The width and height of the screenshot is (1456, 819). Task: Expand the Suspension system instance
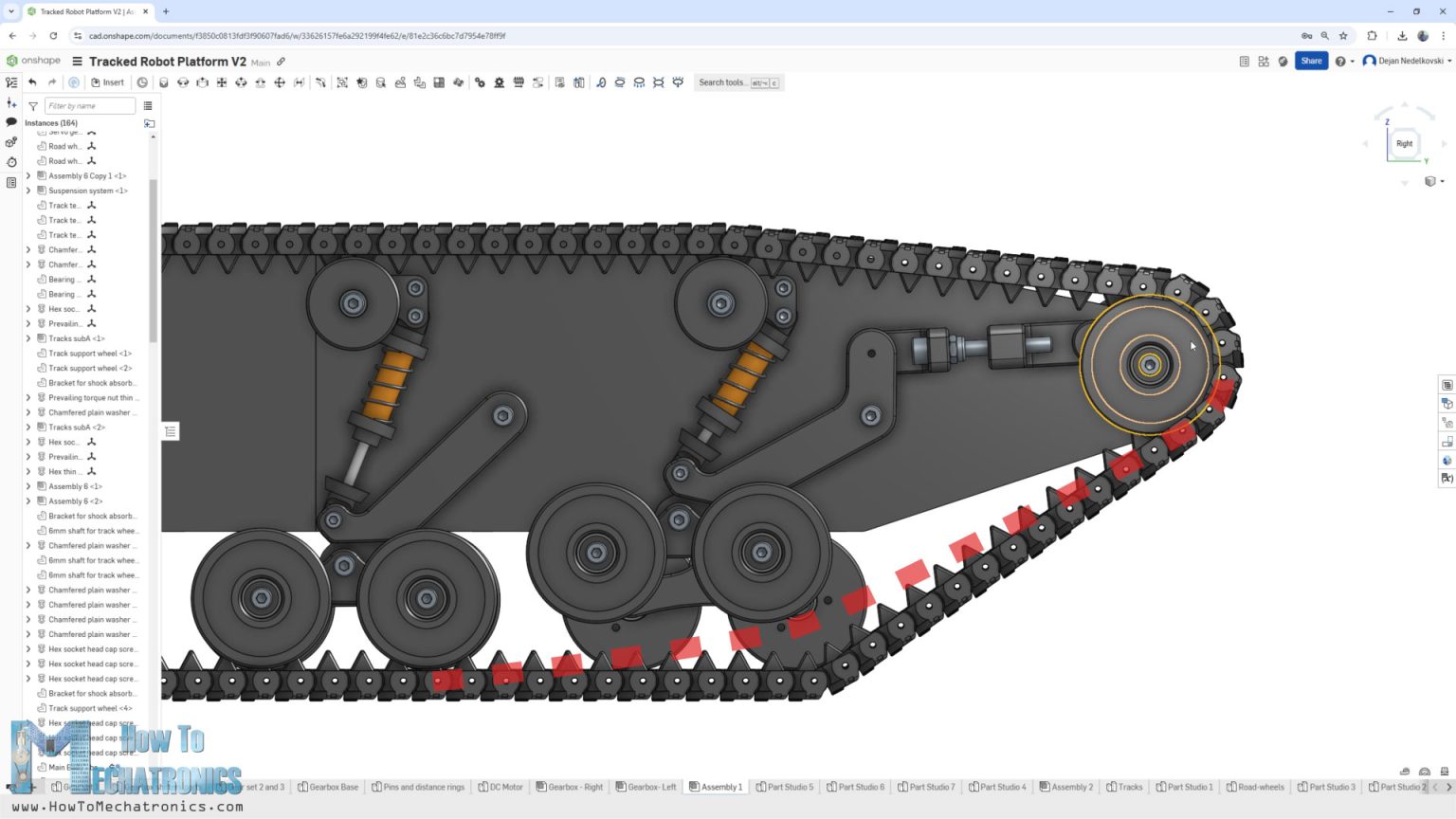point(27,191)
